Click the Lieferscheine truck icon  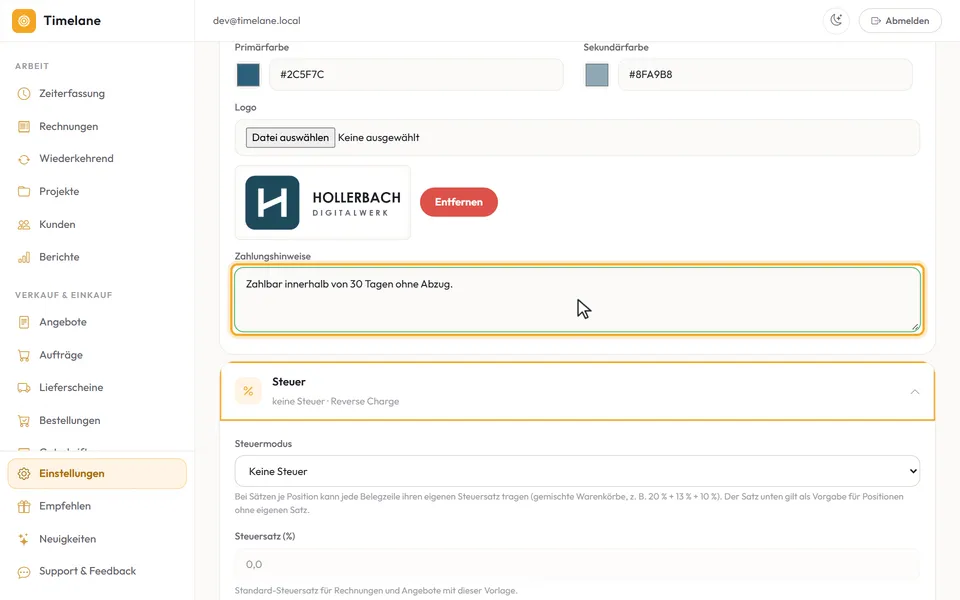click(24, 388)
